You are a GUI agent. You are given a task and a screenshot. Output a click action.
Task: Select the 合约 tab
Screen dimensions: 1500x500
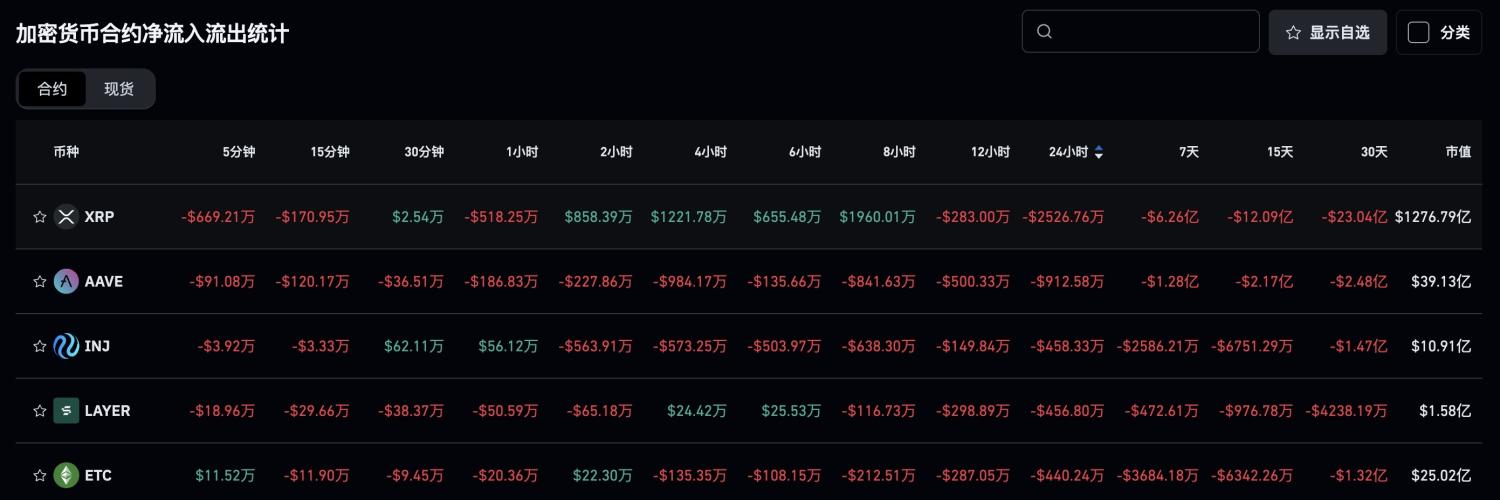pyautogui.click(x=52, y=89)
